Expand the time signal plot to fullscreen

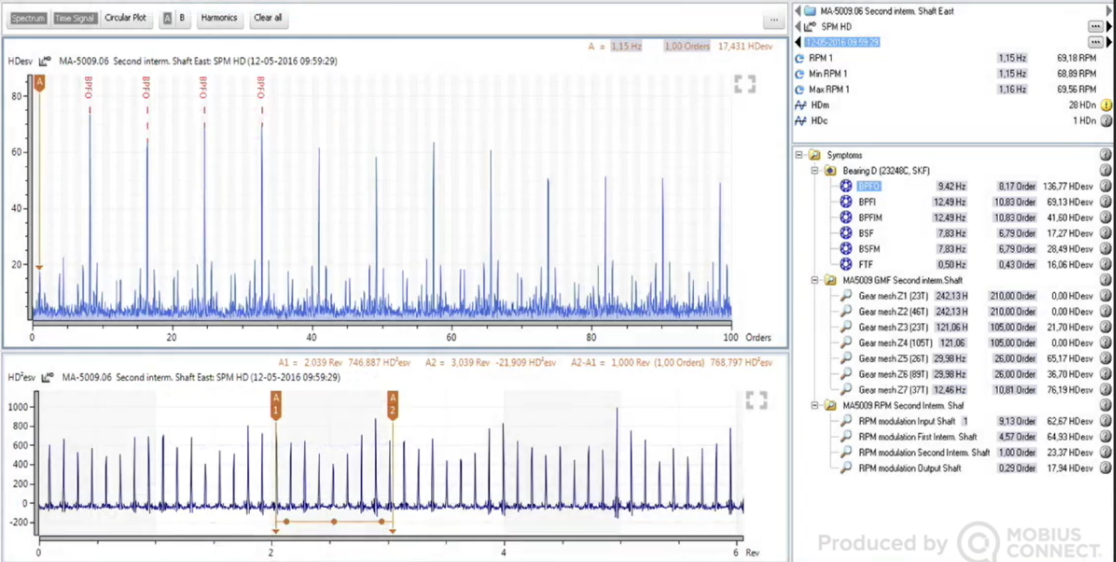click(x=756, y=400)
